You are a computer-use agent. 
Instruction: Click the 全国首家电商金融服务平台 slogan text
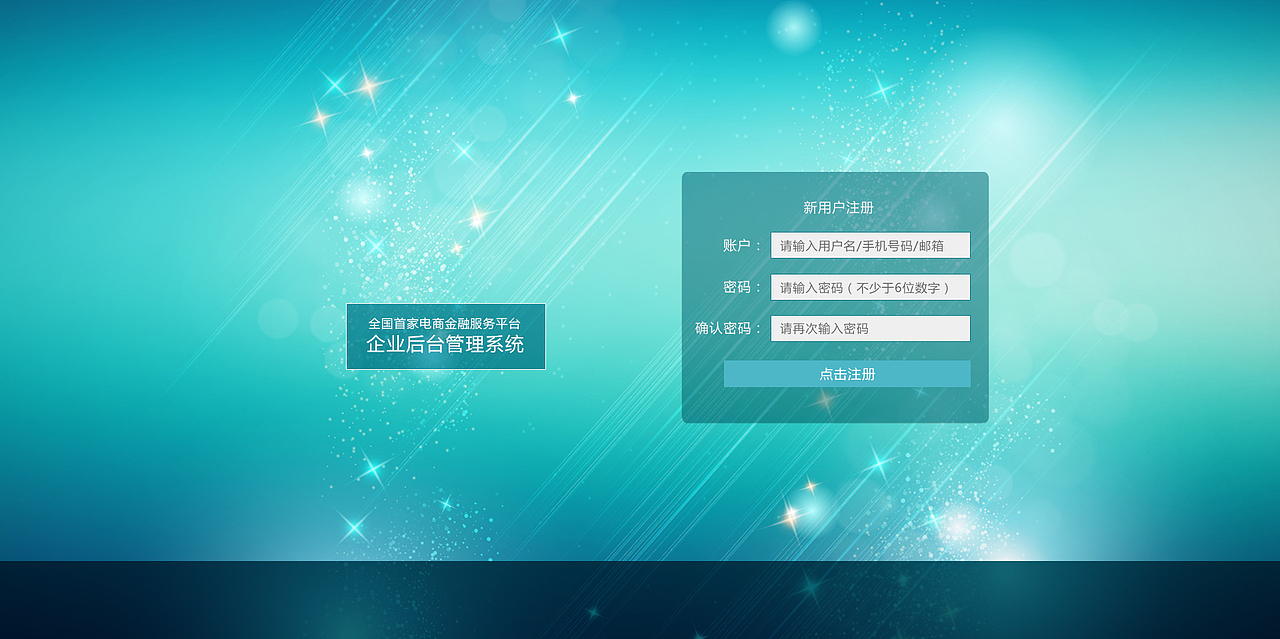click(x=446, y=323)
